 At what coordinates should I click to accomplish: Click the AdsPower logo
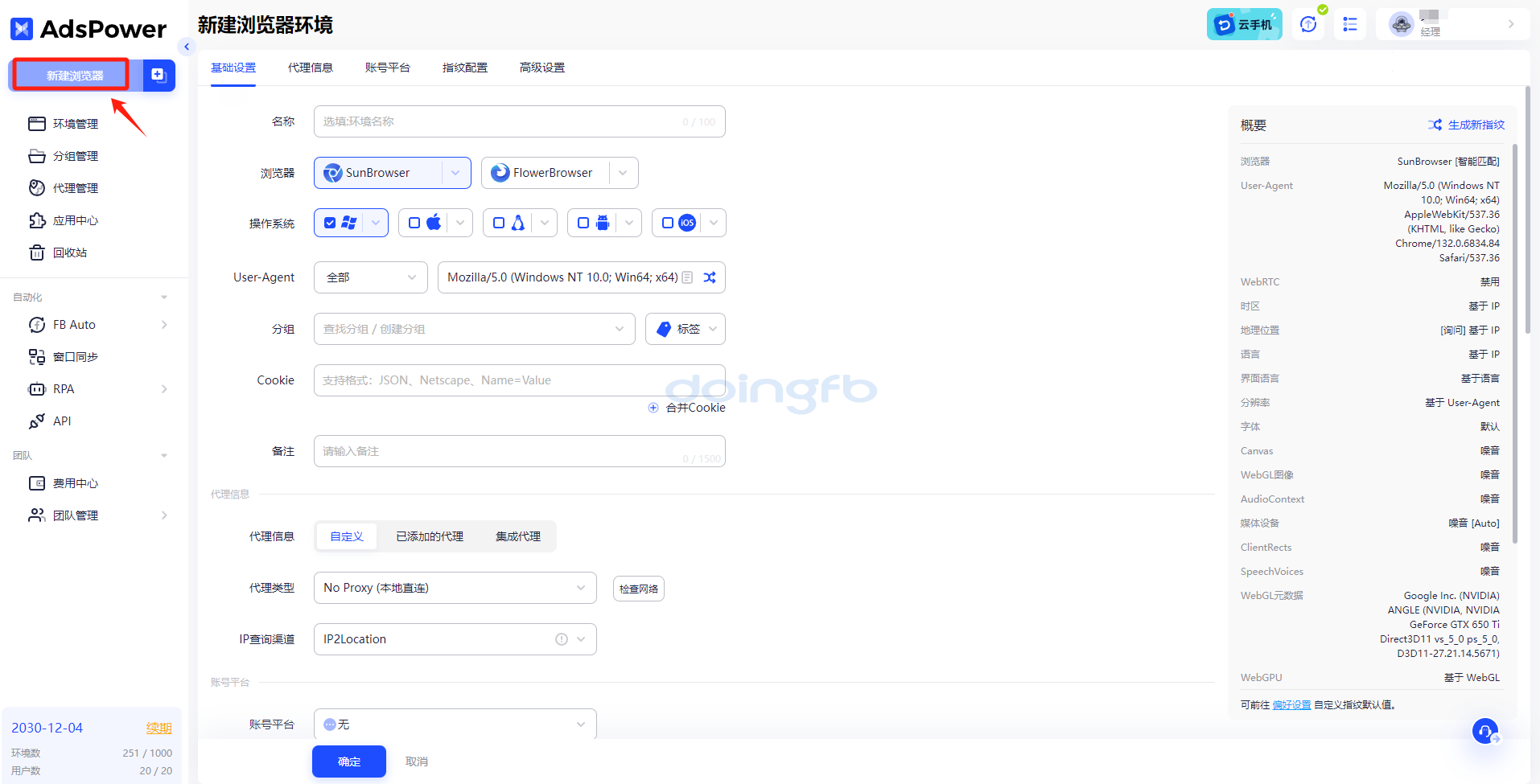click(x=89, y=29)
